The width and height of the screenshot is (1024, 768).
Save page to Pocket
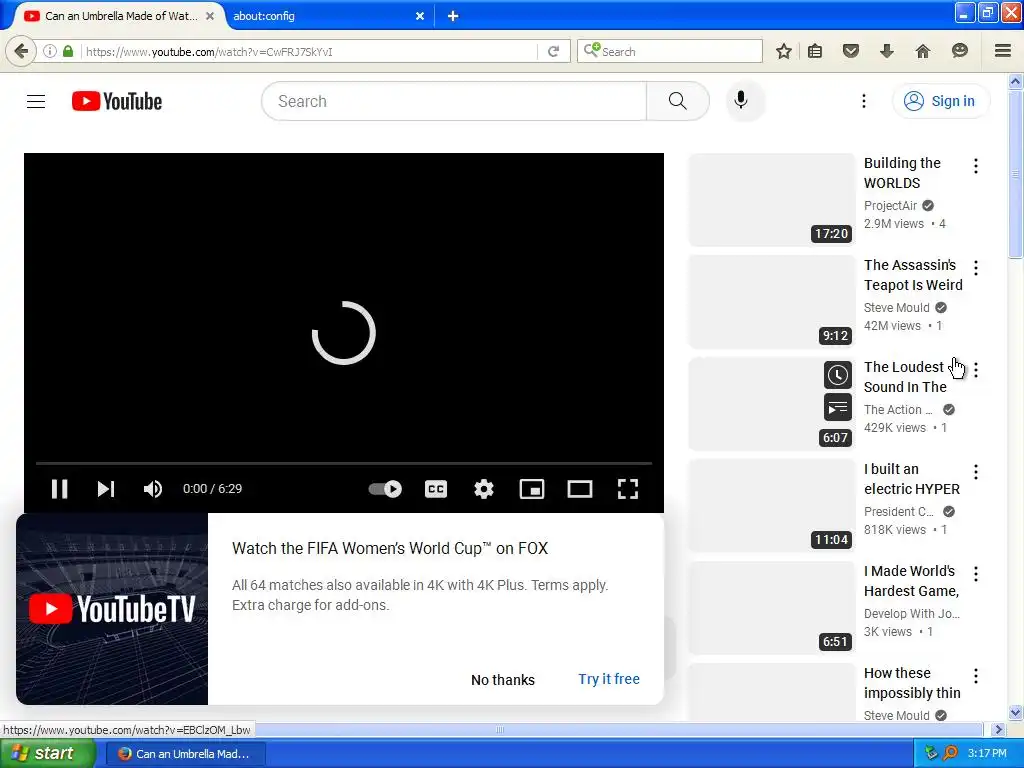(x=850, y=51)
